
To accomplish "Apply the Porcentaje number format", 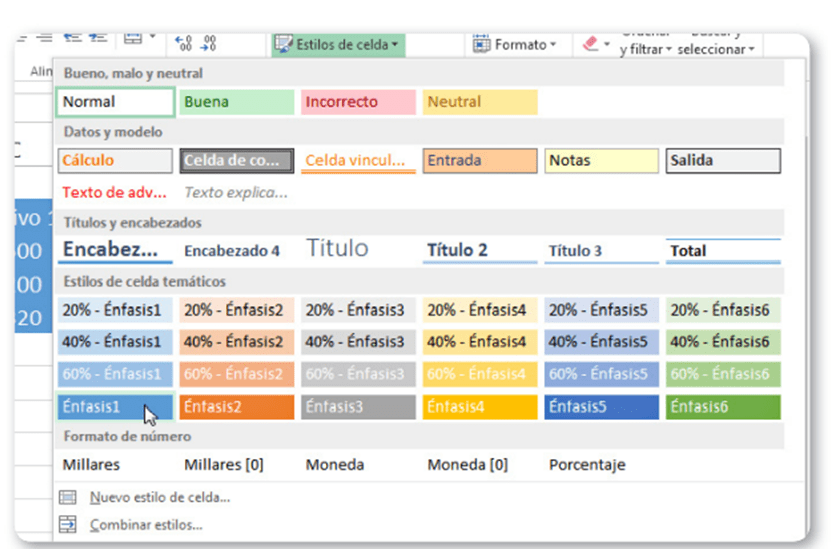I will click(587, 464).
